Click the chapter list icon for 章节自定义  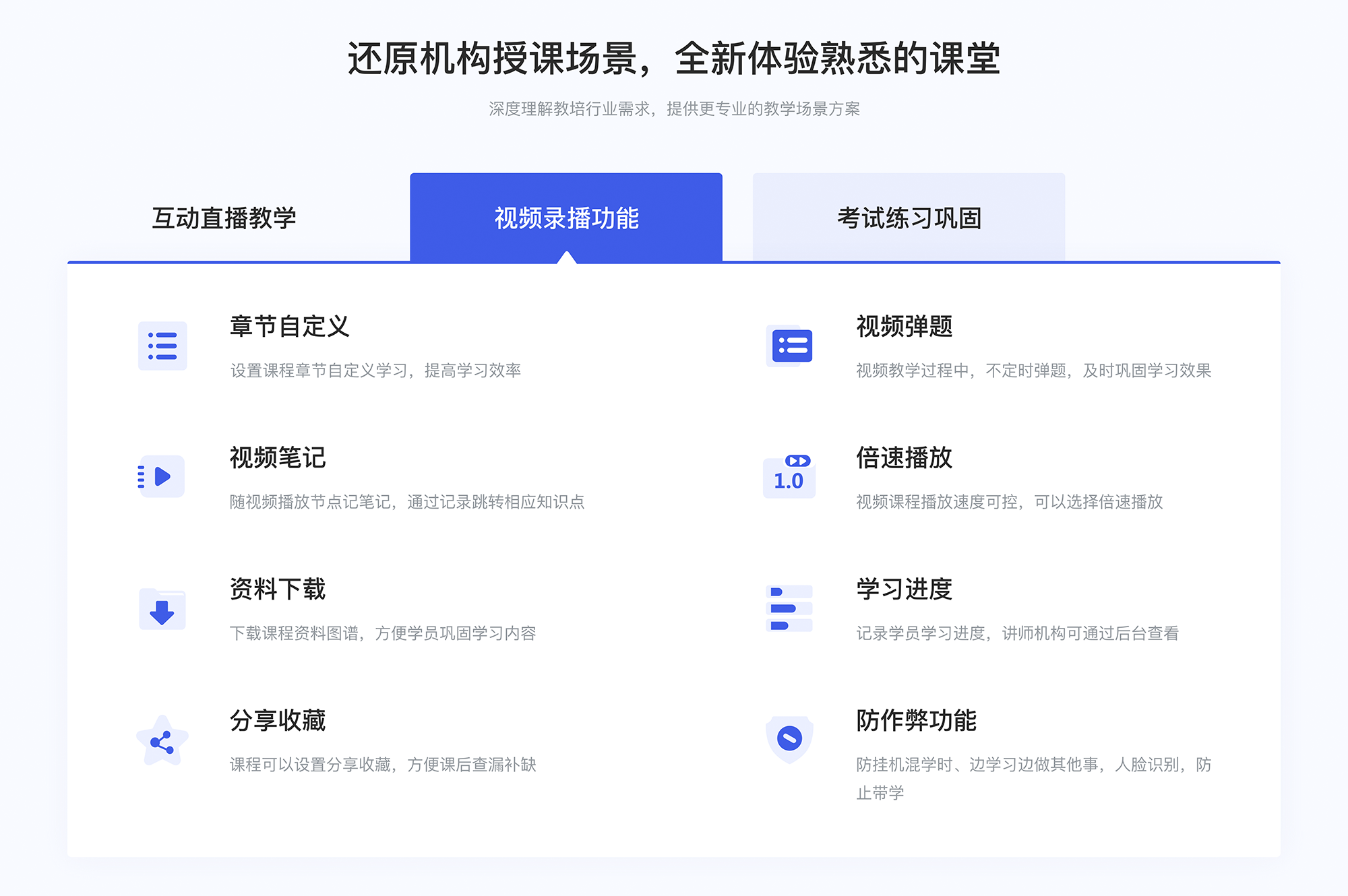161,348
